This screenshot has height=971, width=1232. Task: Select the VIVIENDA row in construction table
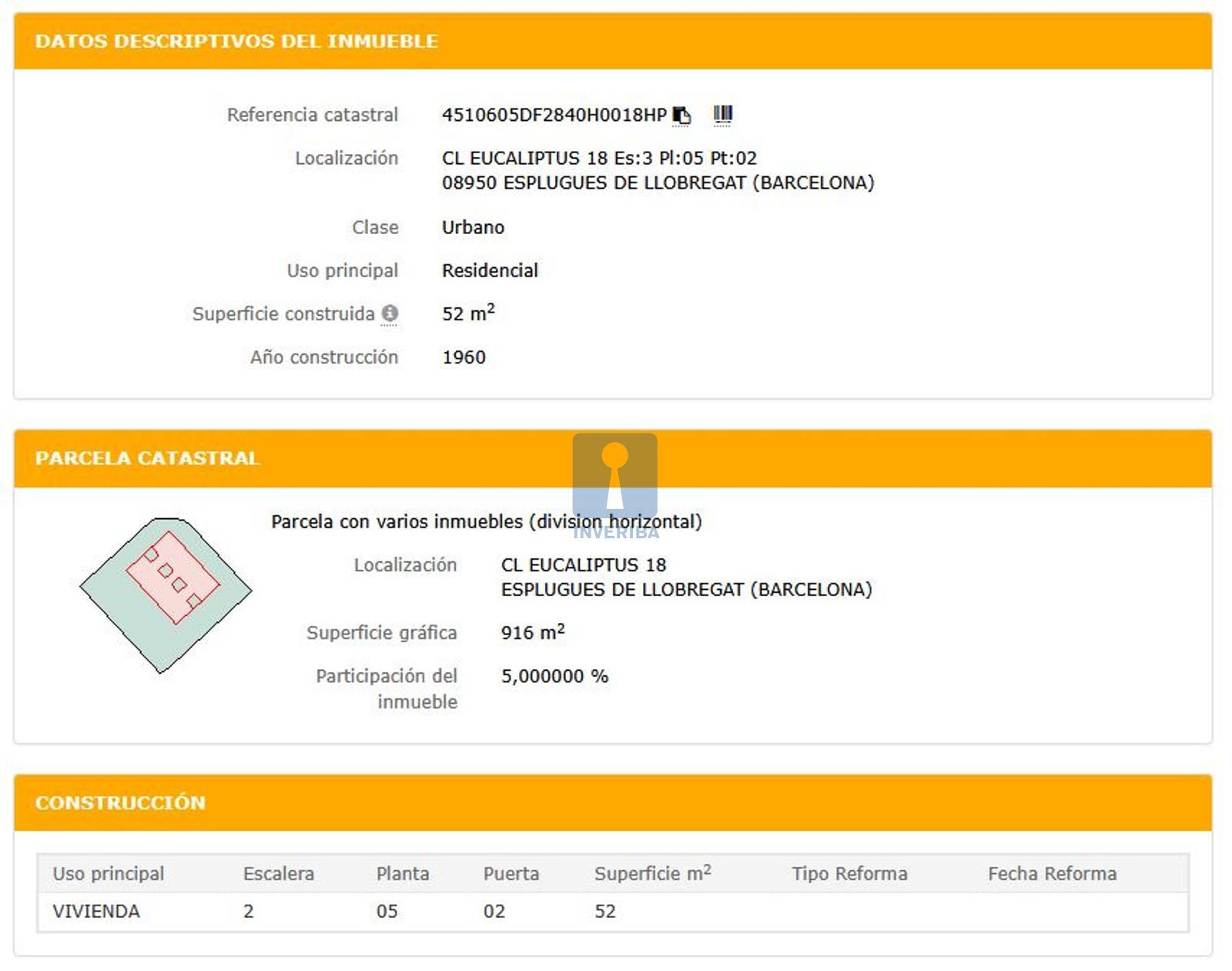96,912
